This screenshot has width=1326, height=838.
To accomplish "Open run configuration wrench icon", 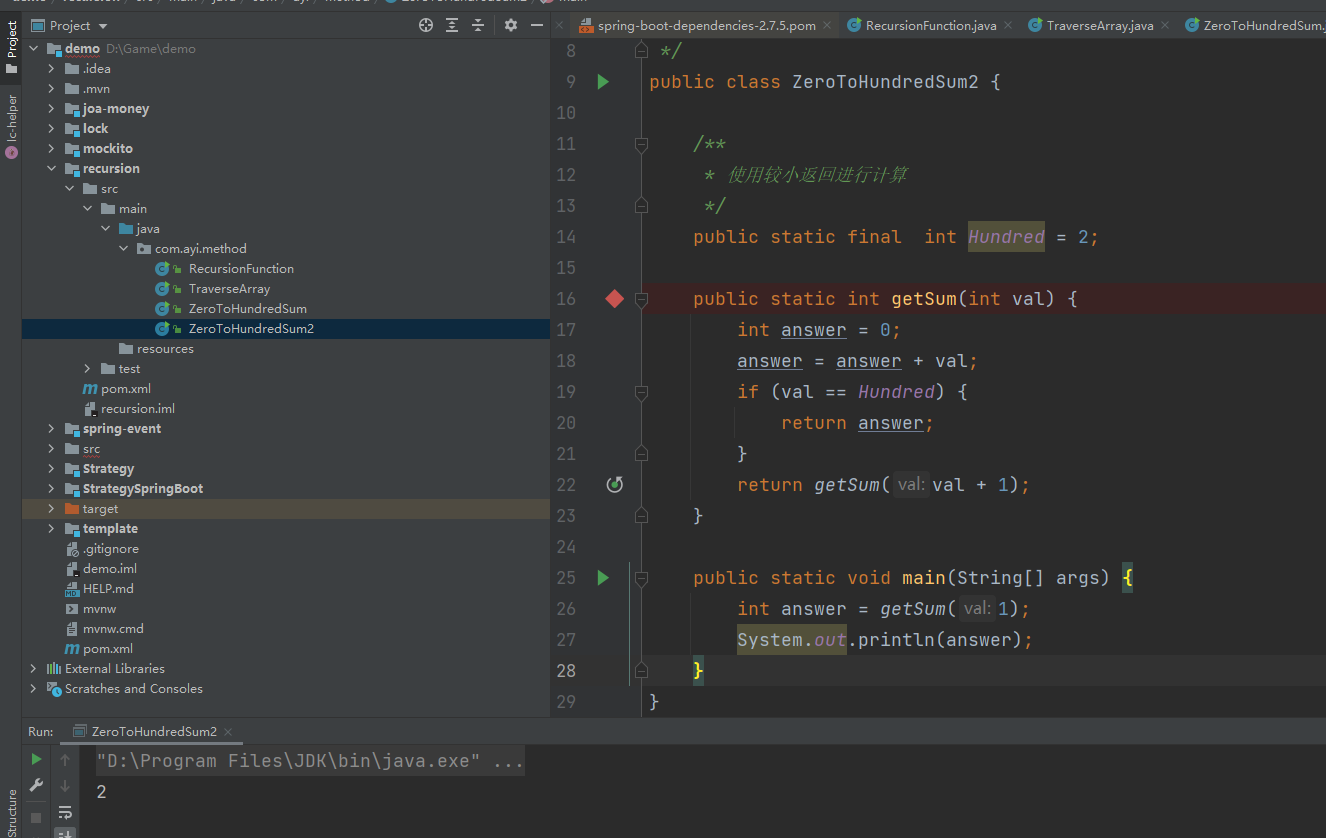I will (x=37, y=786).
